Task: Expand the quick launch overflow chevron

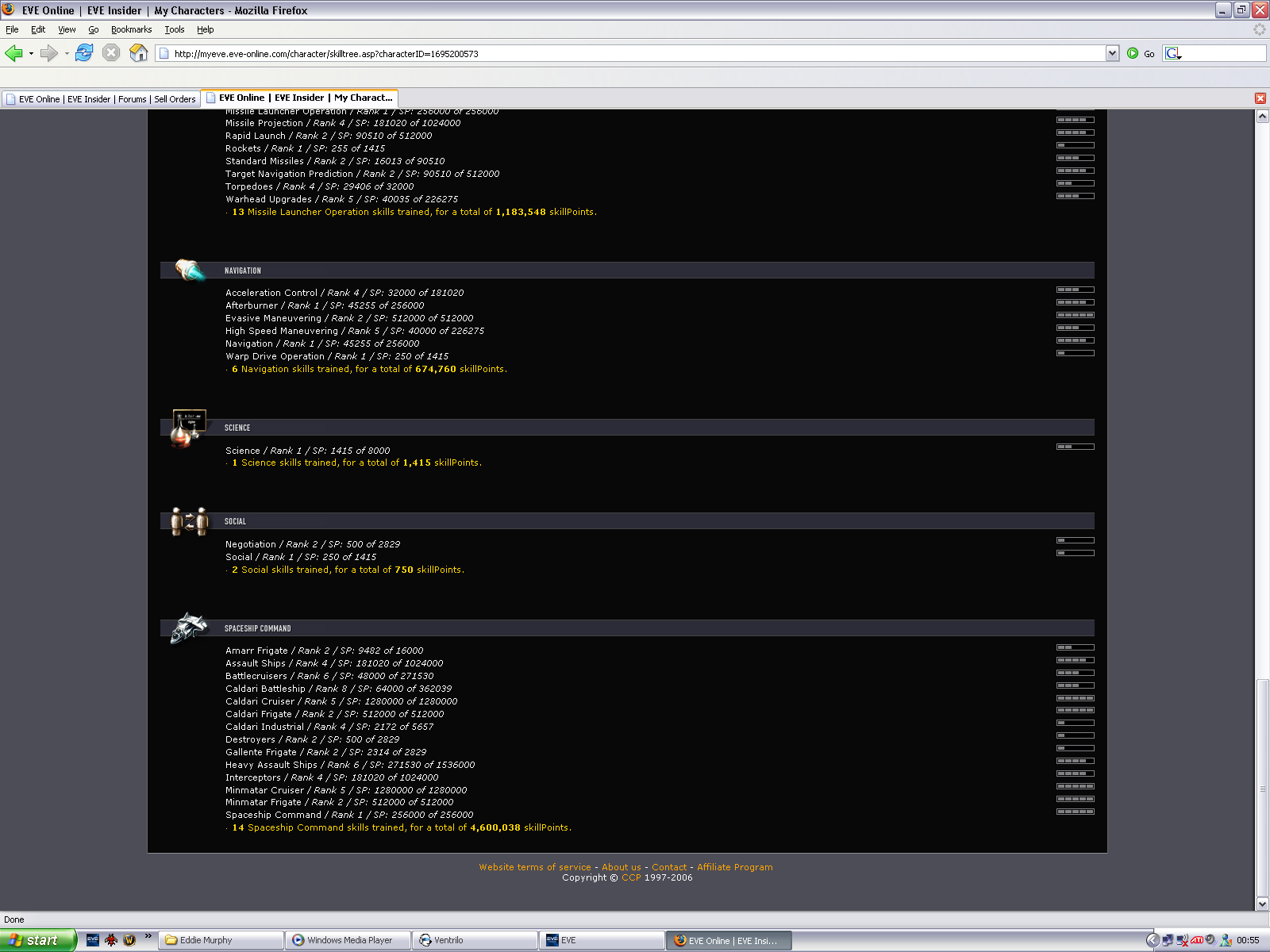Action: [148, 937]
